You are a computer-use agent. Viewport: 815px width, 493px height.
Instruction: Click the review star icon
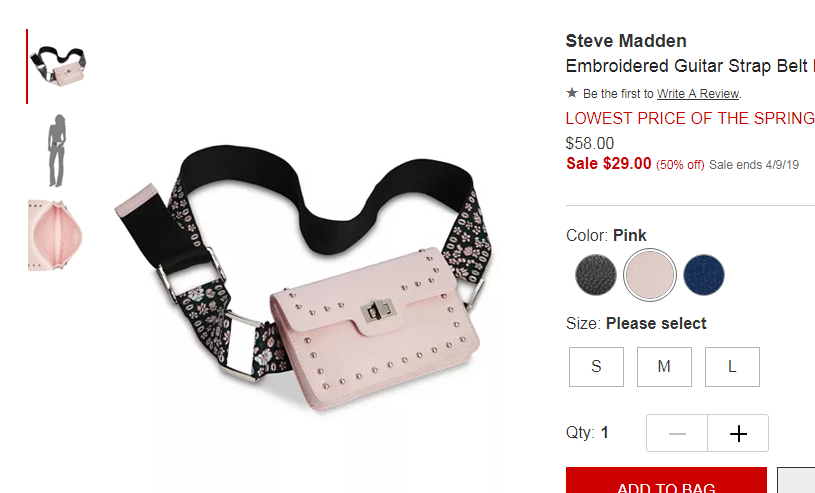pyautogui.click(x=572, y=93)
